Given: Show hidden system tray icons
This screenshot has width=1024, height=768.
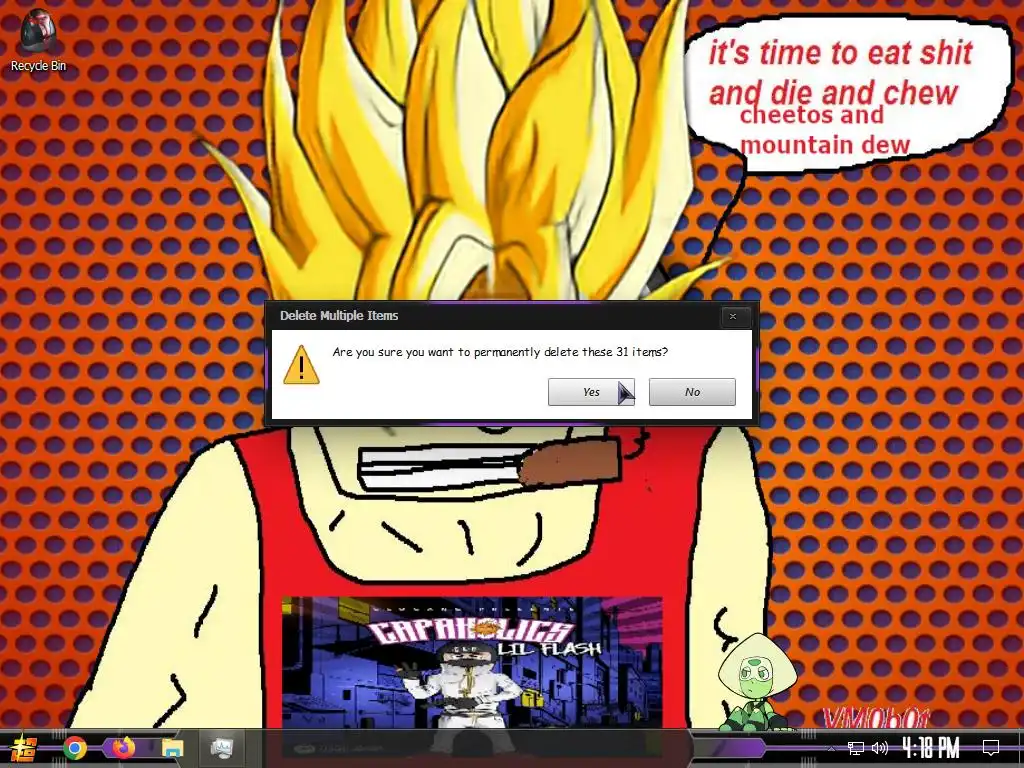Looking at the screenshot, I should [831, 748].
